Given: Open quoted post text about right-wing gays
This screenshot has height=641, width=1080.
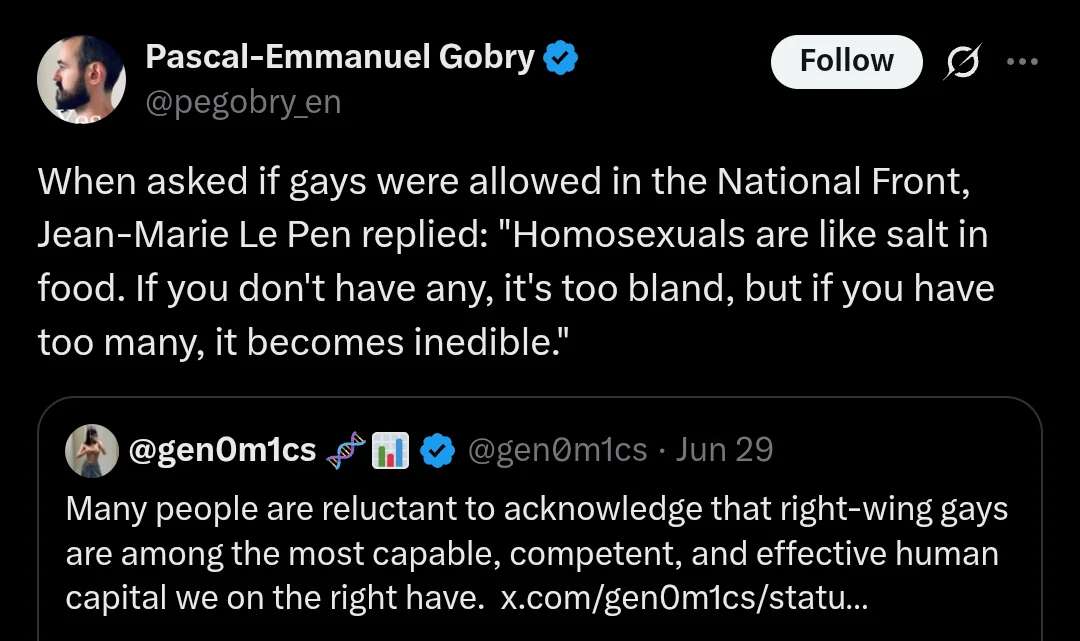Looking at the screenshot, I should (x=537, y=553).
